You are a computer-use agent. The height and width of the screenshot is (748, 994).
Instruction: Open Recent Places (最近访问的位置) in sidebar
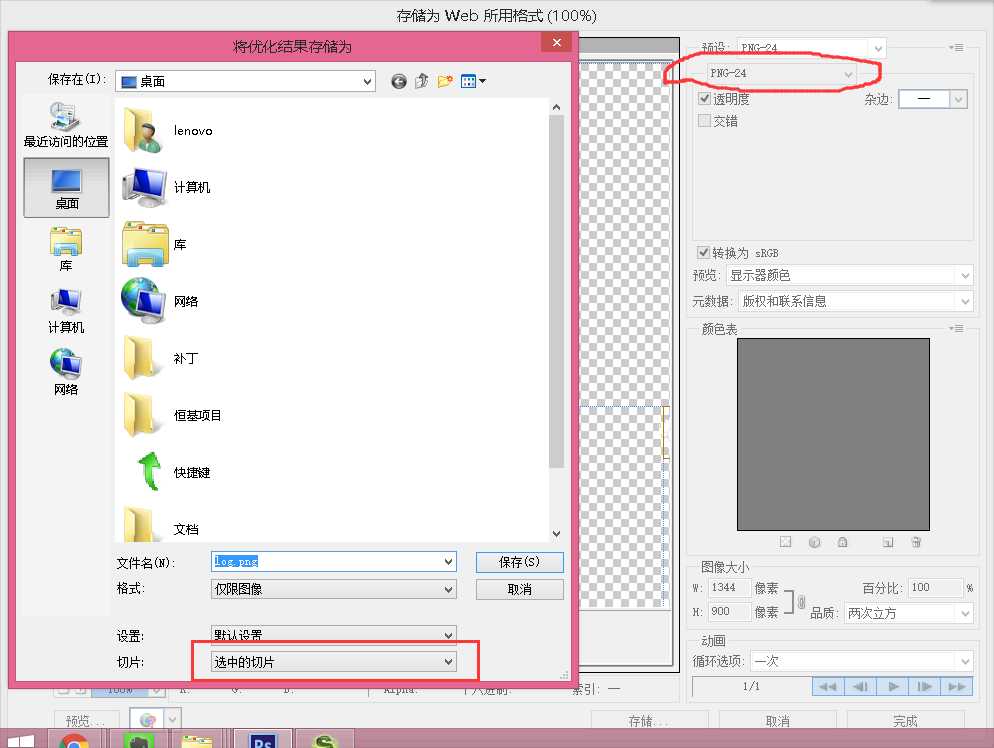[x=66, y=125]
